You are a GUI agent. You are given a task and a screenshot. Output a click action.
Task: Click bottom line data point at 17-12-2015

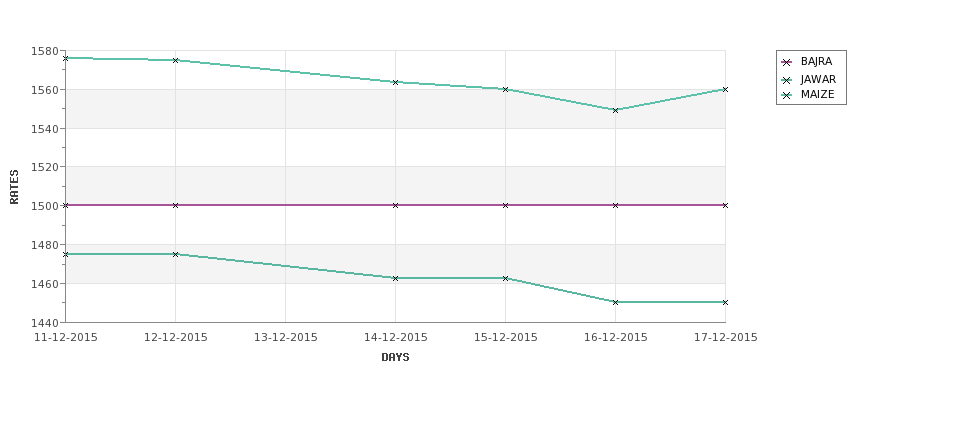coord(725,302)
